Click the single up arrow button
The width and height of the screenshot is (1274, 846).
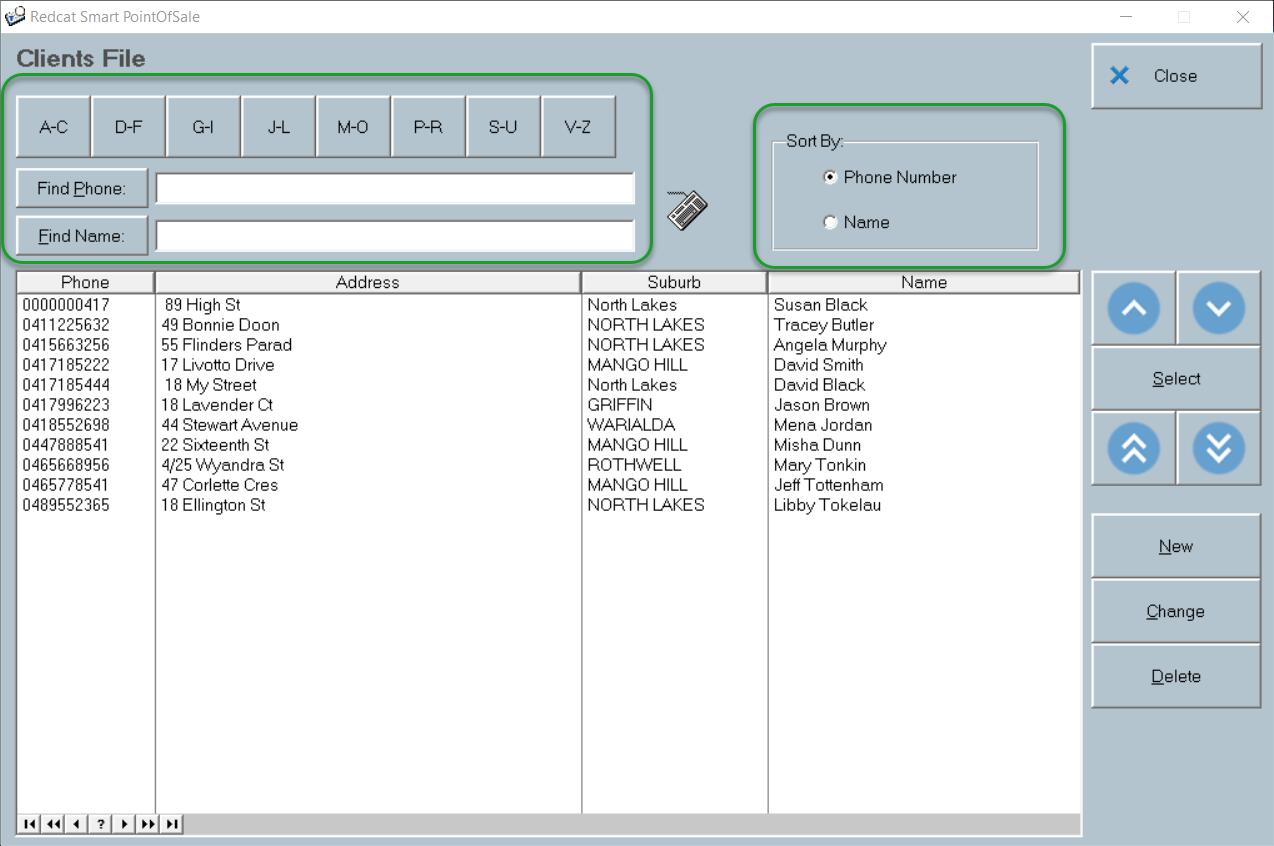(x=1133, y=308)
